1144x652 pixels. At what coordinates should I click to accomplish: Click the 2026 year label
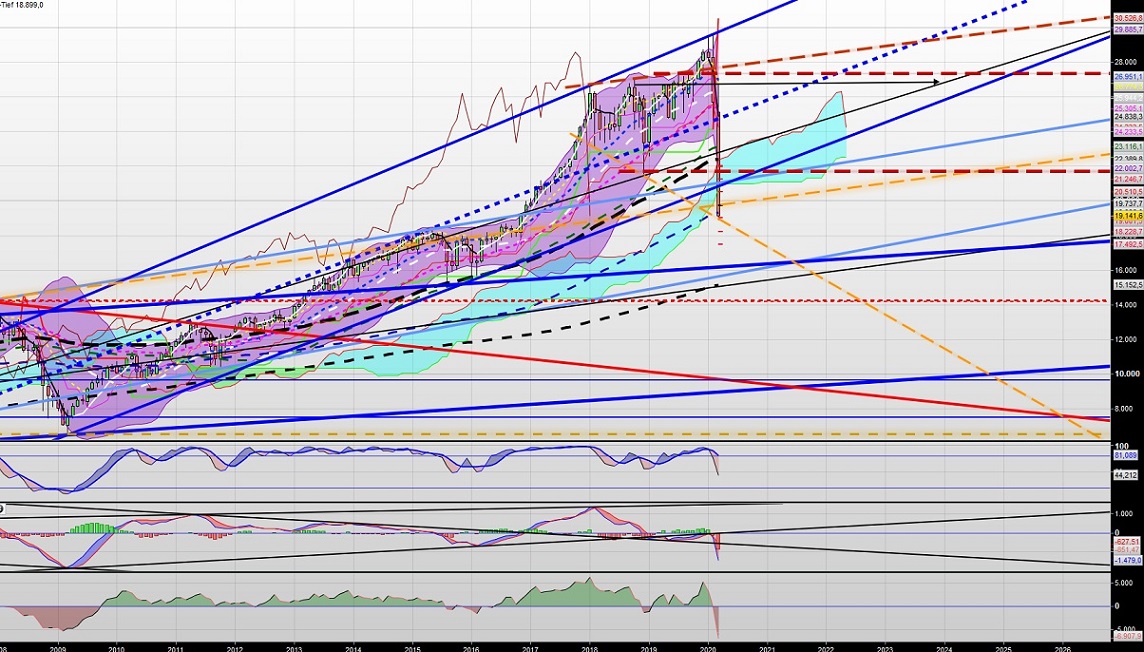click(x=1063, y=648)
